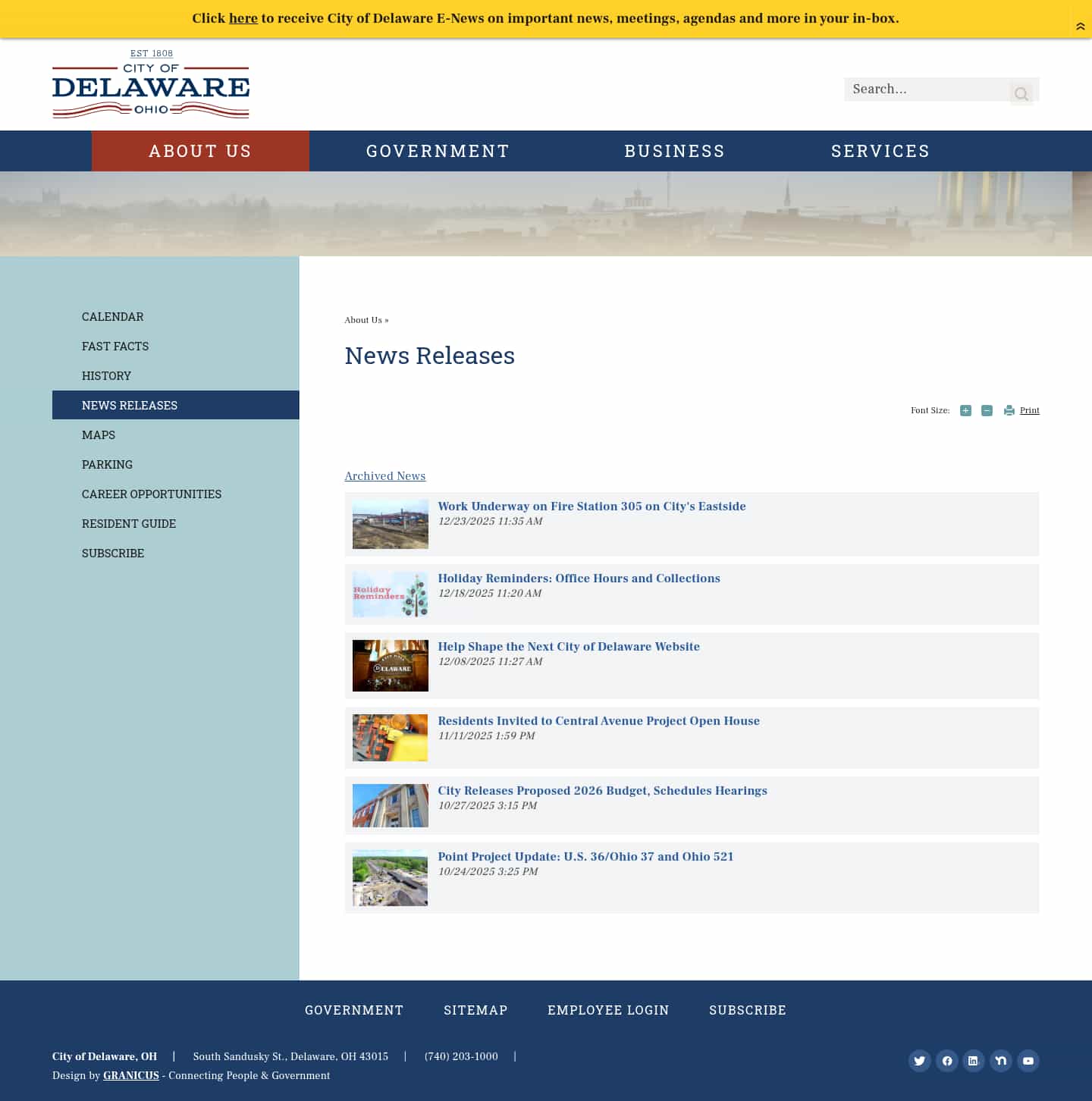Screen dimensions: 1092x1101
Task: Select the SERVICES navigation item
Action: [880, 151]
